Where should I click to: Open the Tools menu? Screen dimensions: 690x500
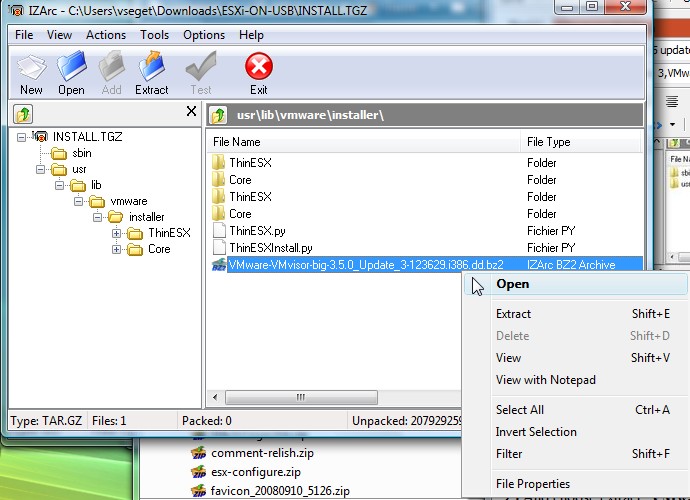pyautogui.click(x=154, y=35)
